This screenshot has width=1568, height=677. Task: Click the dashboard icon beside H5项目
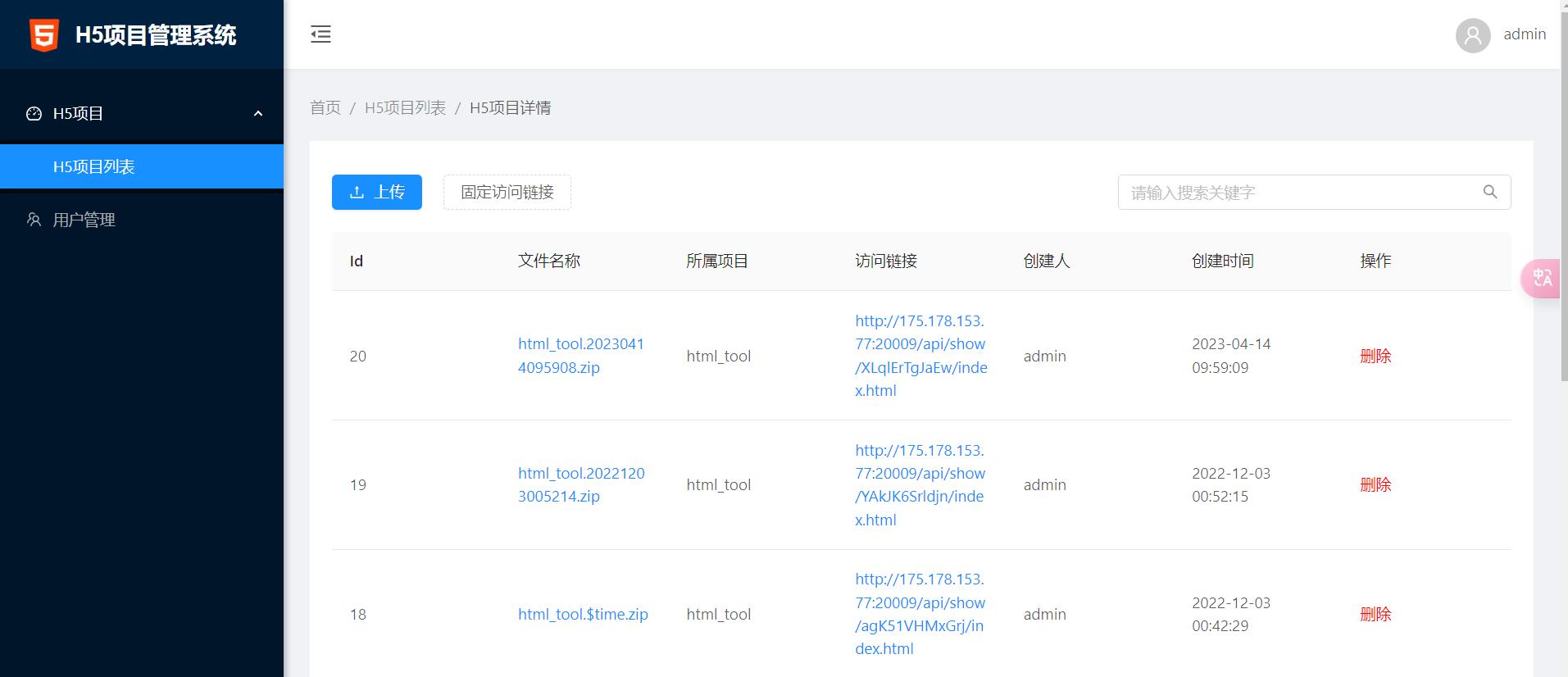tap(34, 114)
